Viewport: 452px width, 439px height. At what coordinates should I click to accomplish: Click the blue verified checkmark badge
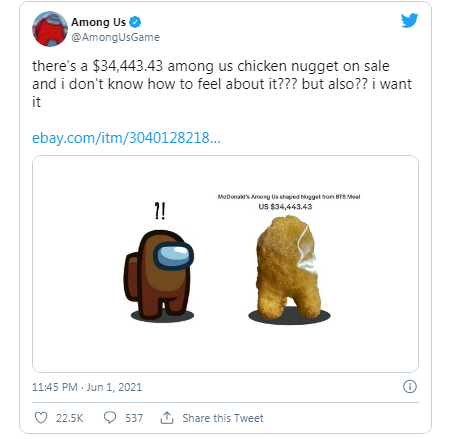point(135,22)
